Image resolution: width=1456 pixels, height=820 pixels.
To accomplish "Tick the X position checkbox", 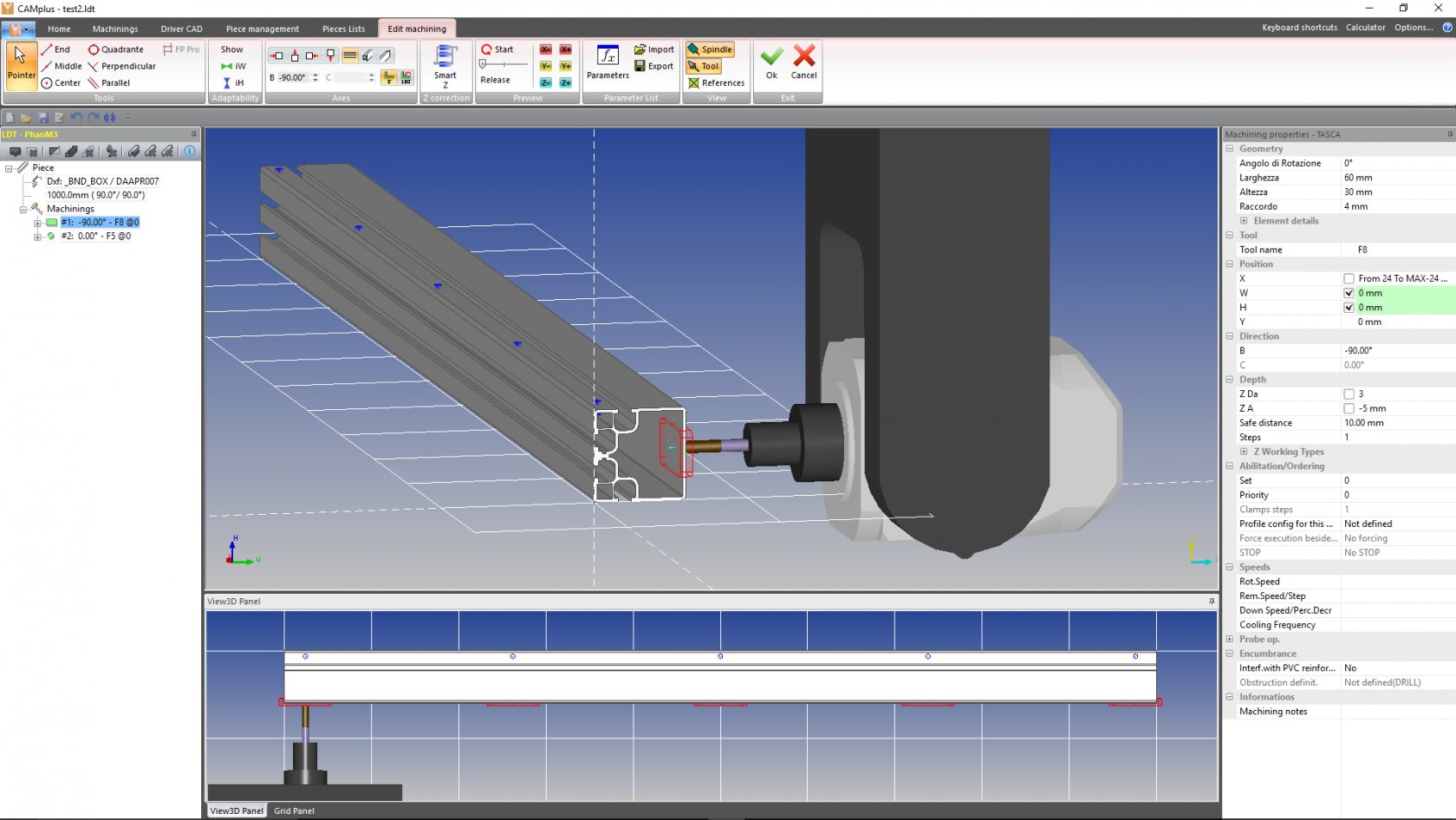I will [1349, 279].
